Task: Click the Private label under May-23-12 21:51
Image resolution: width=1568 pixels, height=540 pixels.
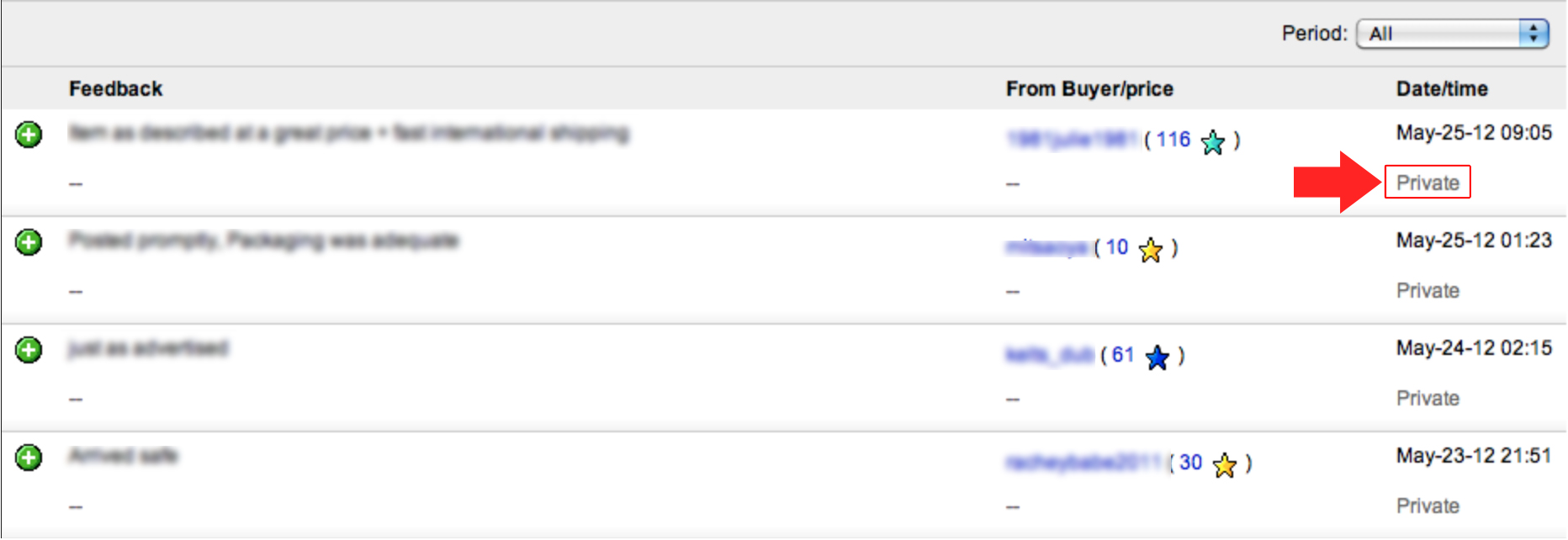Action: coord(1428,506)
